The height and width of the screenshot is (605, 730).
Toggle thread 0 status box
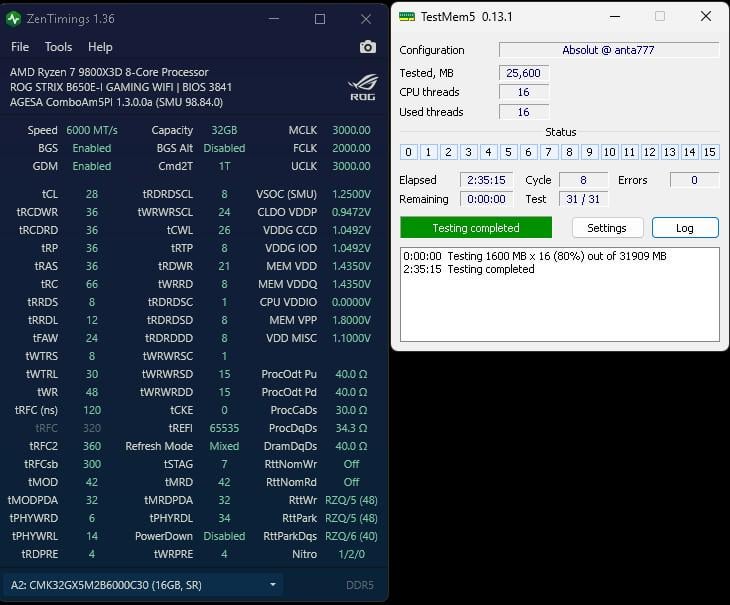tap(409, 152)
